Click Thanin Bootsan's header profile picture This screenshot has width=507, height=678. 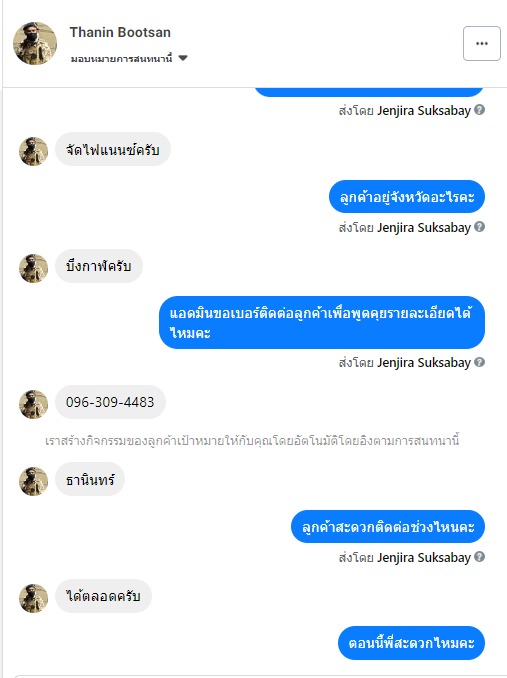35,43
